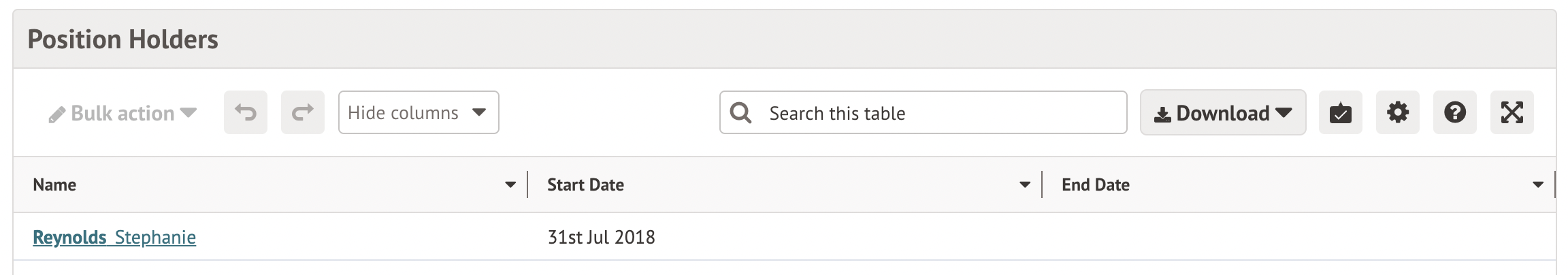Expand table to fullscreen icon
This screenshot has height=275, width=1568.
(x=1512, y=112)
